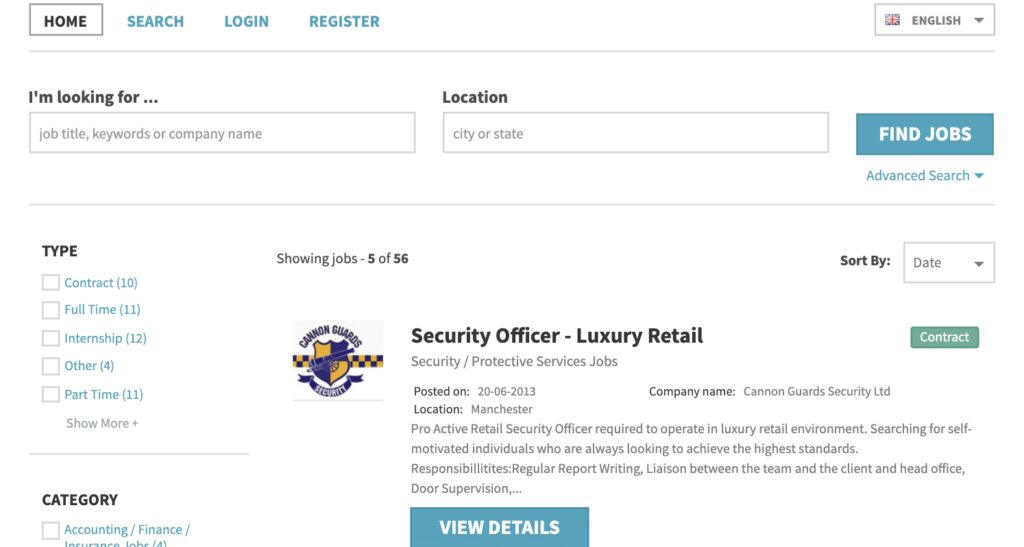The height and width of the screenshot is (547, 1024).
Task: Toggle the Part Time checkbox
Action: pos(51,394)
